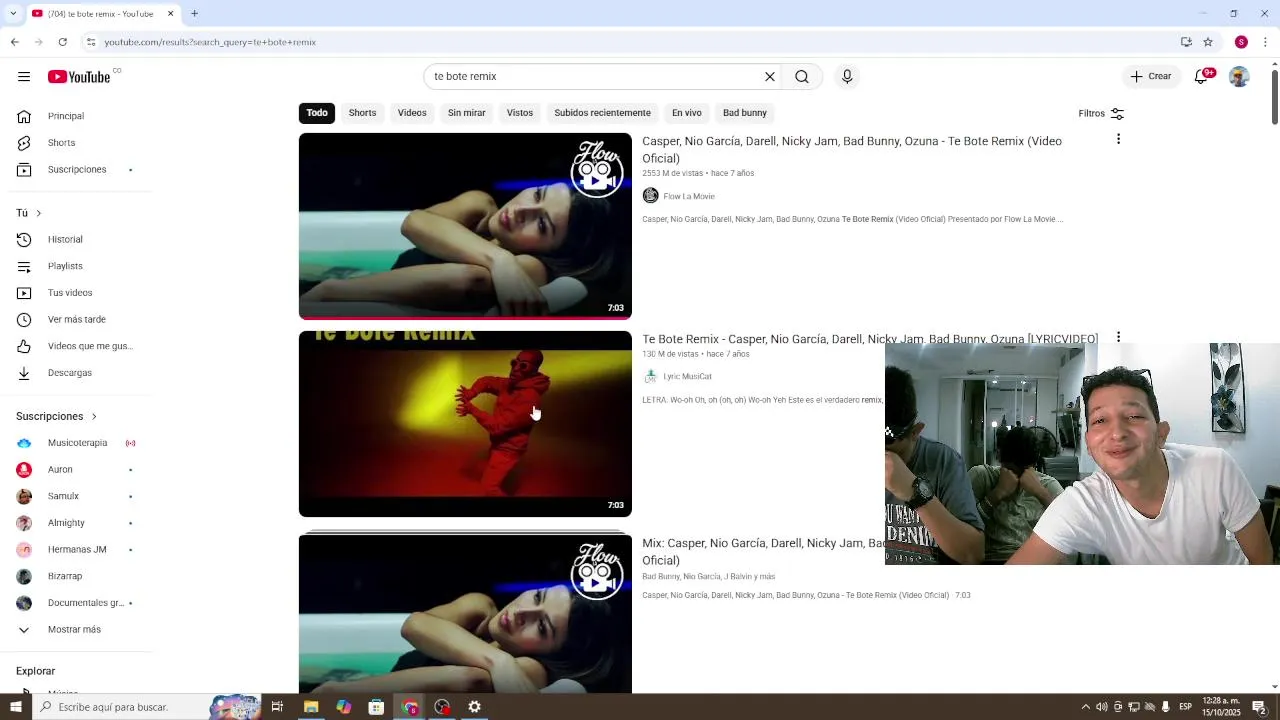The width and height of the screenshot is (1280, 720).
Task: Open File Explorer from the taskbar
Action: (311, 707)
